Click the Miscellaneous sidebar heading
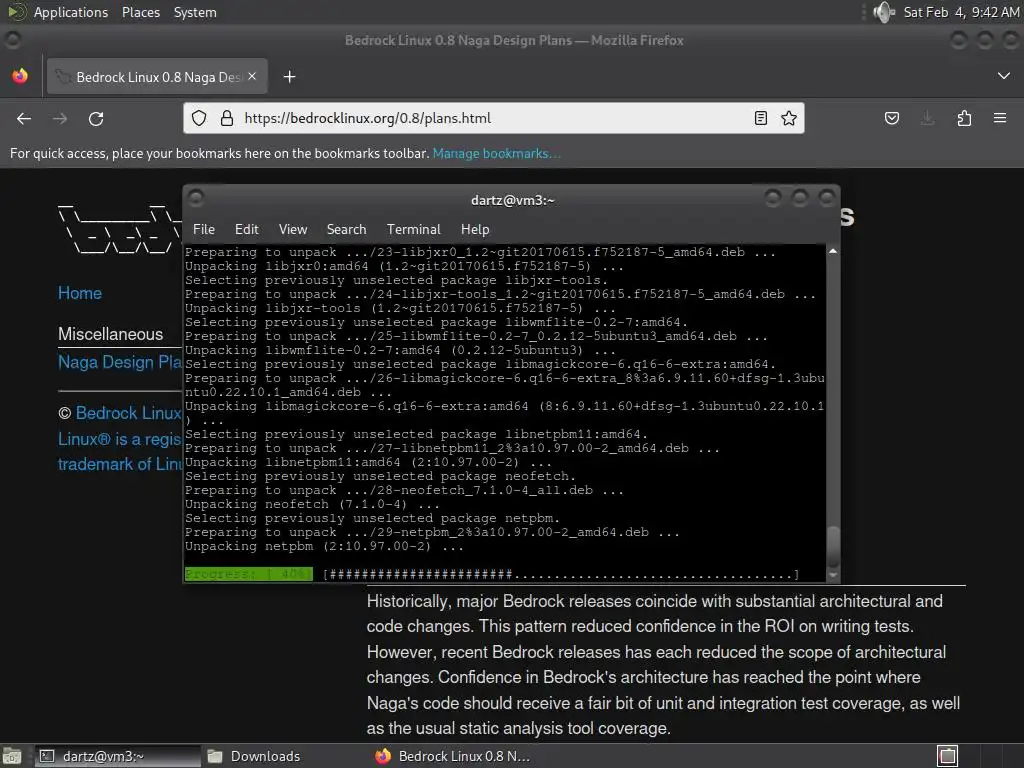Viewport: 1024px width, 768px height. click(x=110, y=334)
